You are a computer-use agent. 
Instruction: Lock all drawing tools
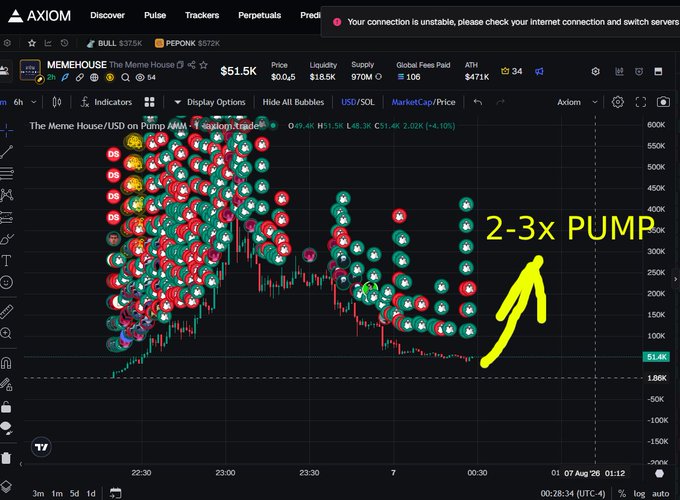6,407
